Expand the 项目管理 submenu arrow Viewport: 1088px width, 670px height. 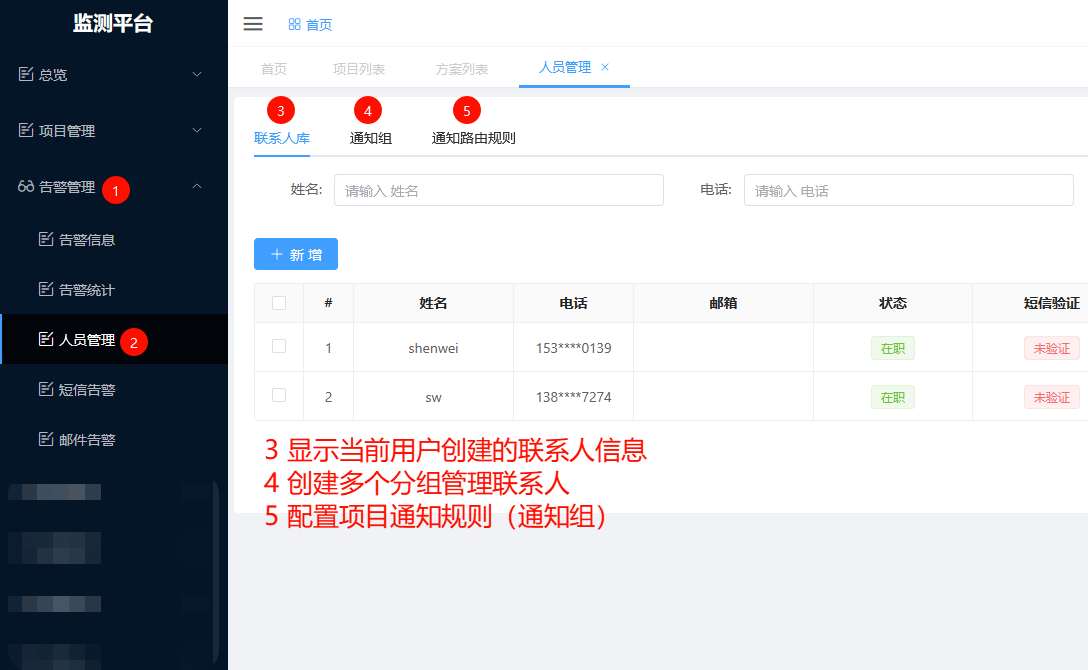[197, 130]
